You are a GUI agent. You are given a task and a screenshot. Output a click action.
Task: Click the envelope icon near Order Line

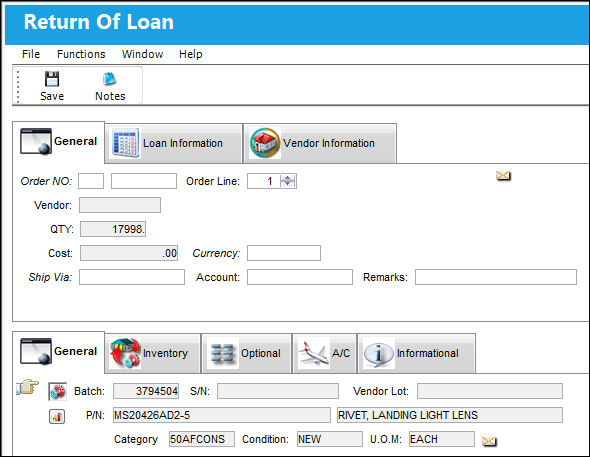point(503,175)
